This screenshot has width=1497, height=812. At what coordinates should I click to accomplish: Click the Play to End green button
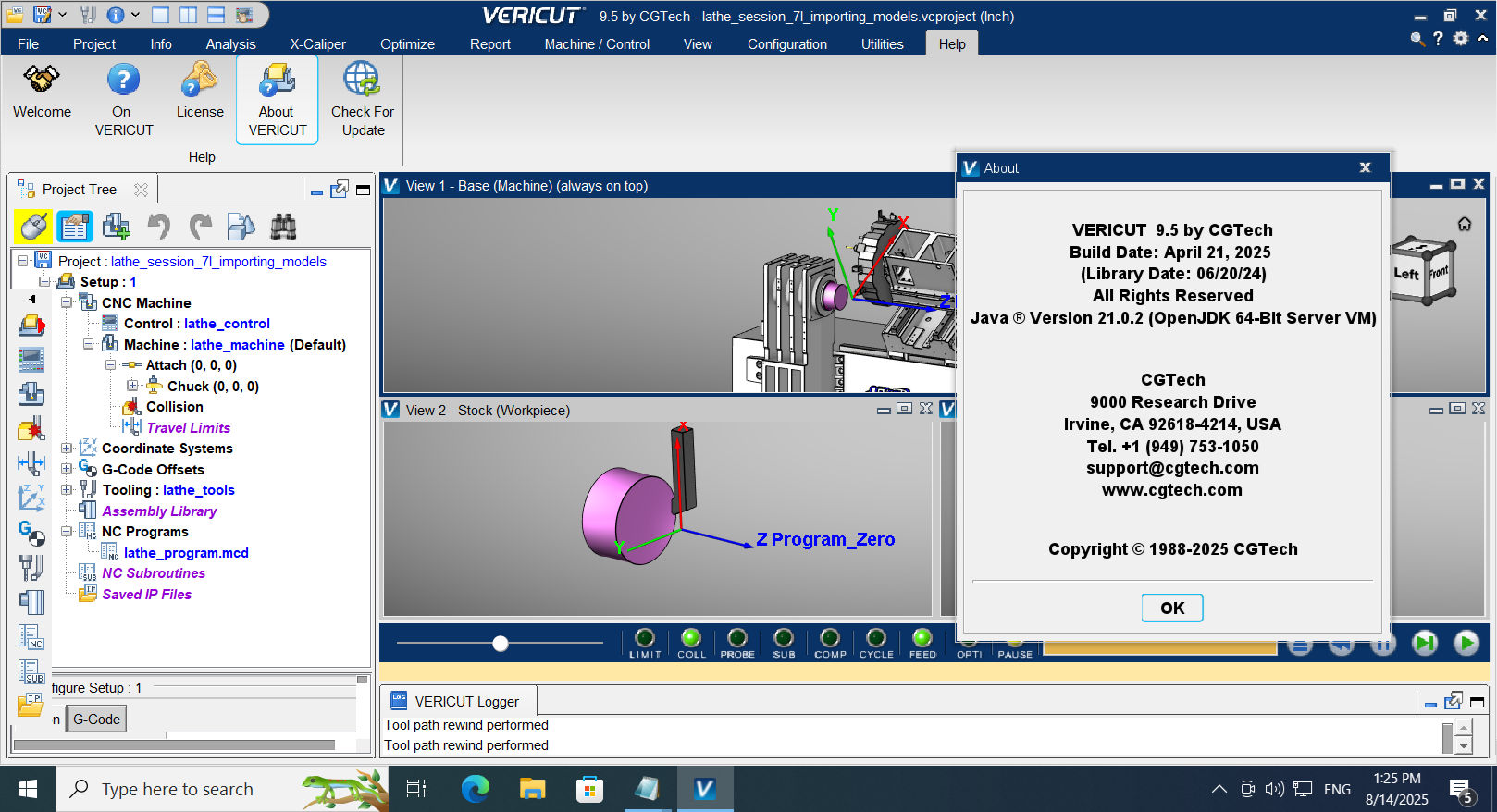point(1466,643)
